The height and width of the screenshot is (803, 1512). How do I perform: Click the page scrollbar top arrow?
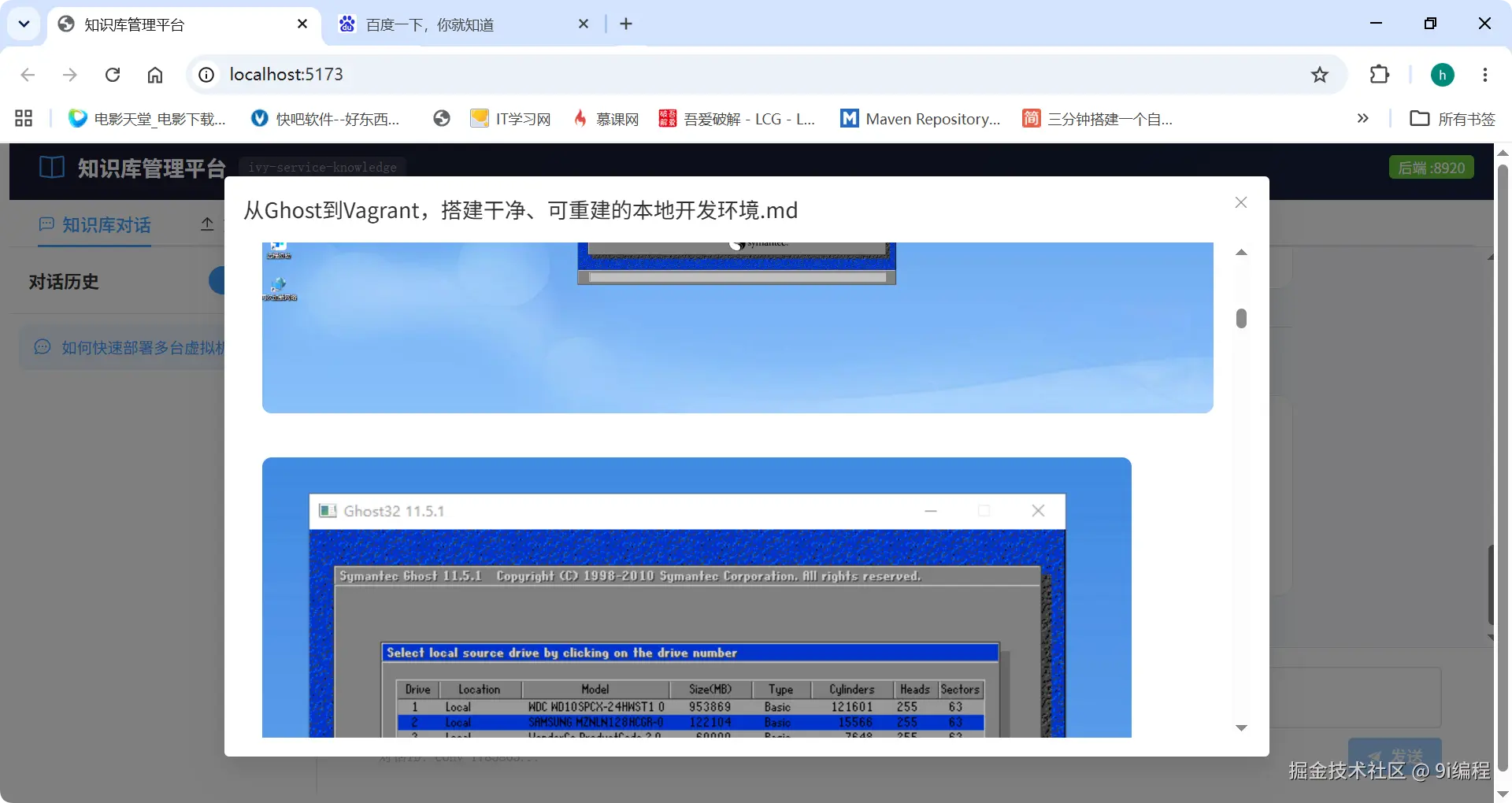(1503, 153)
